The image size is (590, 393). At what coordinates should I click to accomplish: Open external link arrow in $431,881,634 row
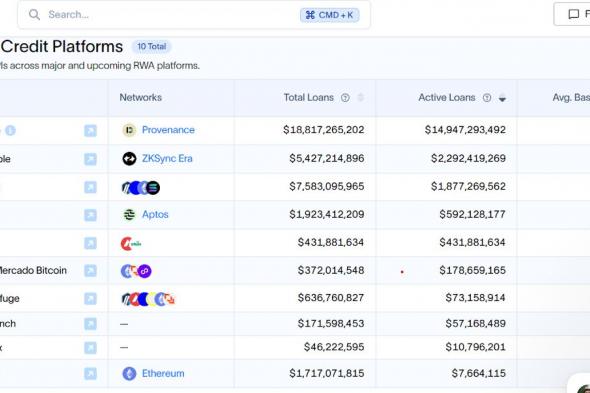(x=90, y=243)
